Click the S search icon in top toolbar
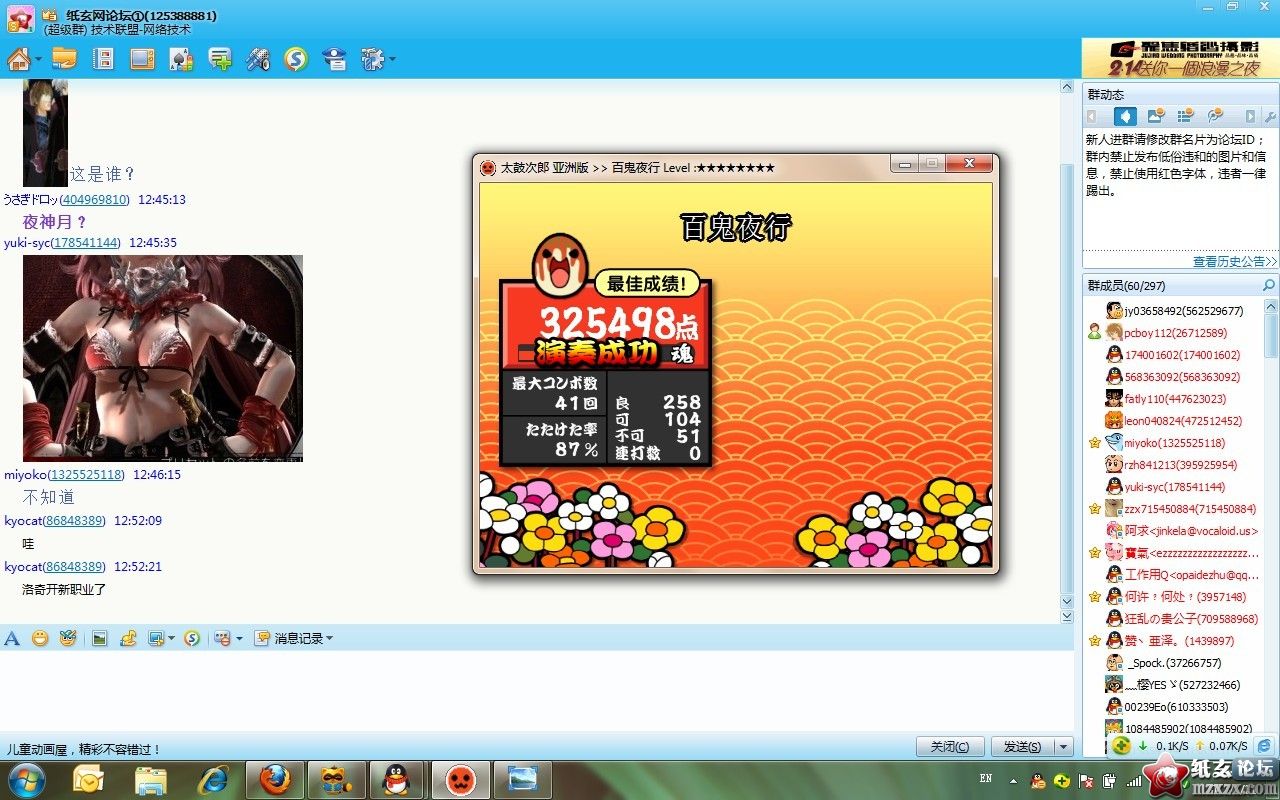This screenshot has height=800, width=1280. [295, 59]
